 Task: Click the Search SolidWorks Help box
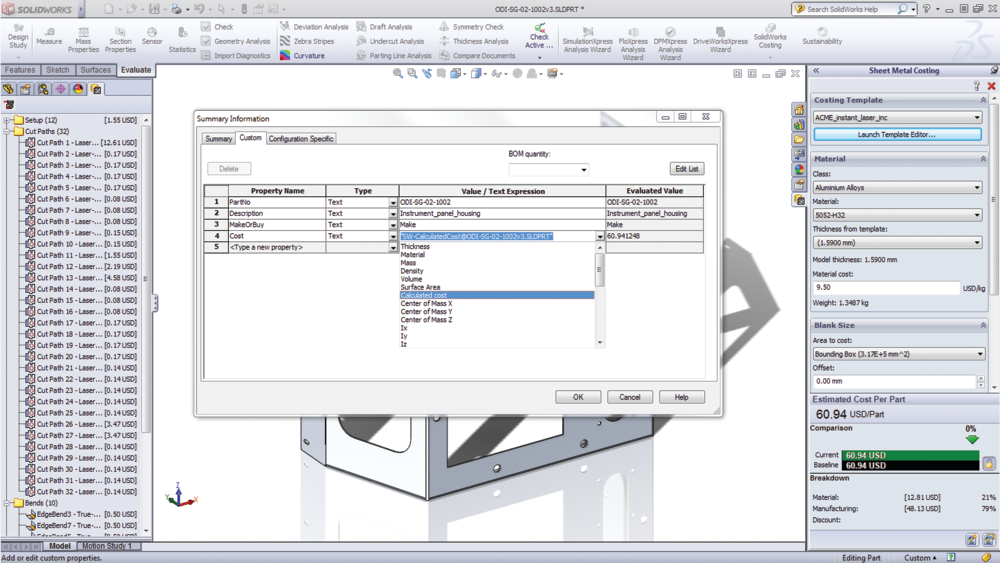coord(855,9)
